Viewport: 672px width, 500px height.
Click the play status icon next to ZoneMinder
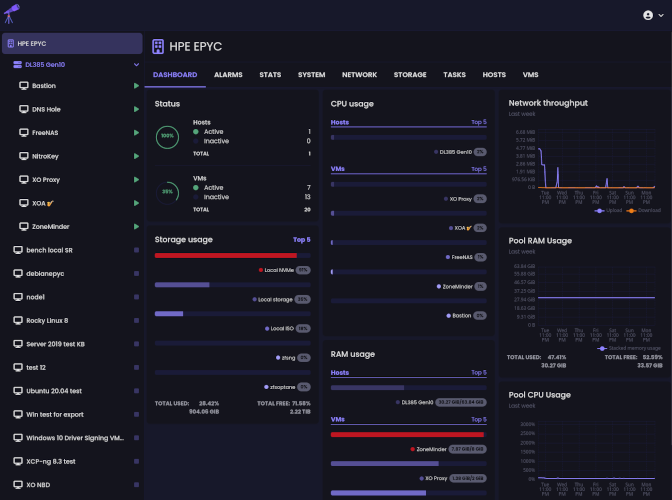pyautogui.click(x=136, y=227)
